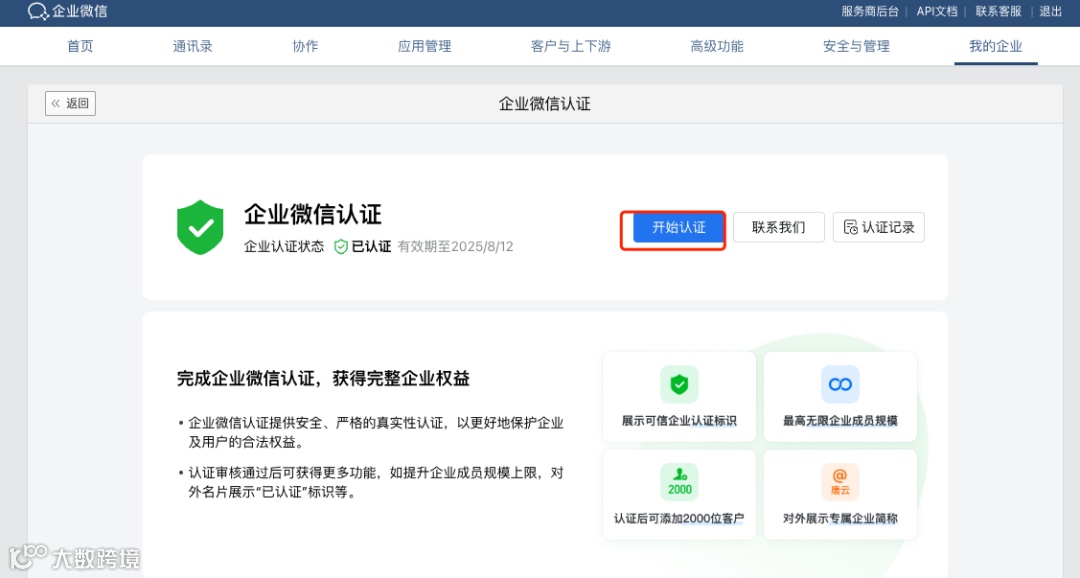Viewport: 1080px width, 578px height.
Task: Switch to the 通讯录 tab
Action: 193,46
